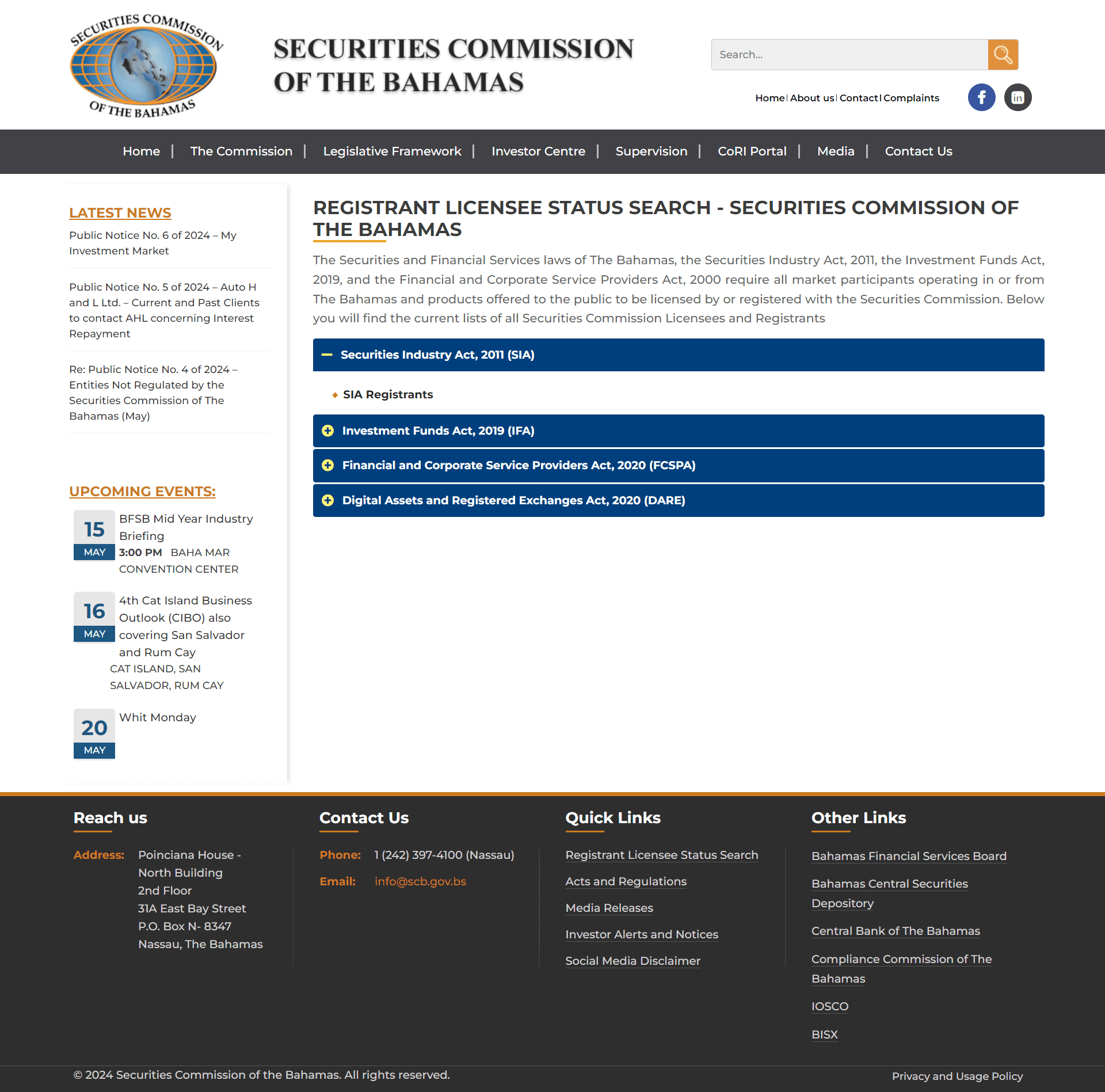Open Public Notice No. 5 of 2024 news
This screenshot has width=1105, height=1092.
164,310
